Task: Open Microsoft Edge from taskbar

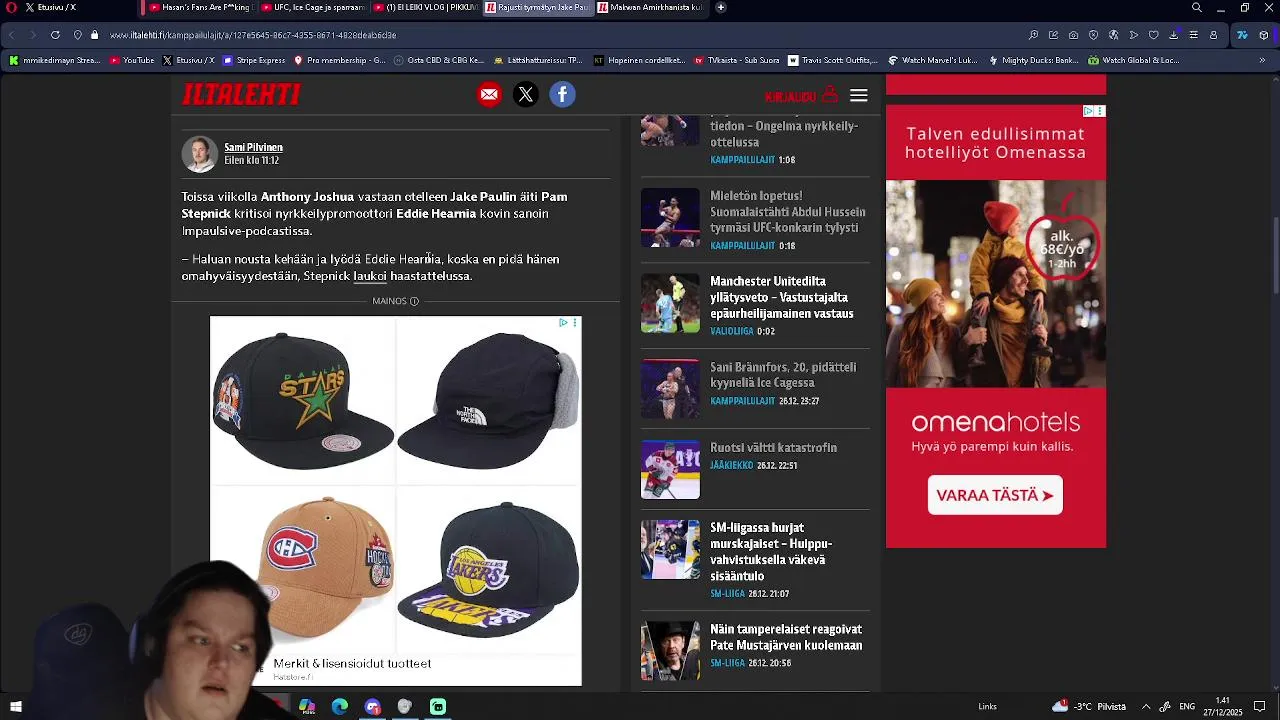Action: point(340,706)
